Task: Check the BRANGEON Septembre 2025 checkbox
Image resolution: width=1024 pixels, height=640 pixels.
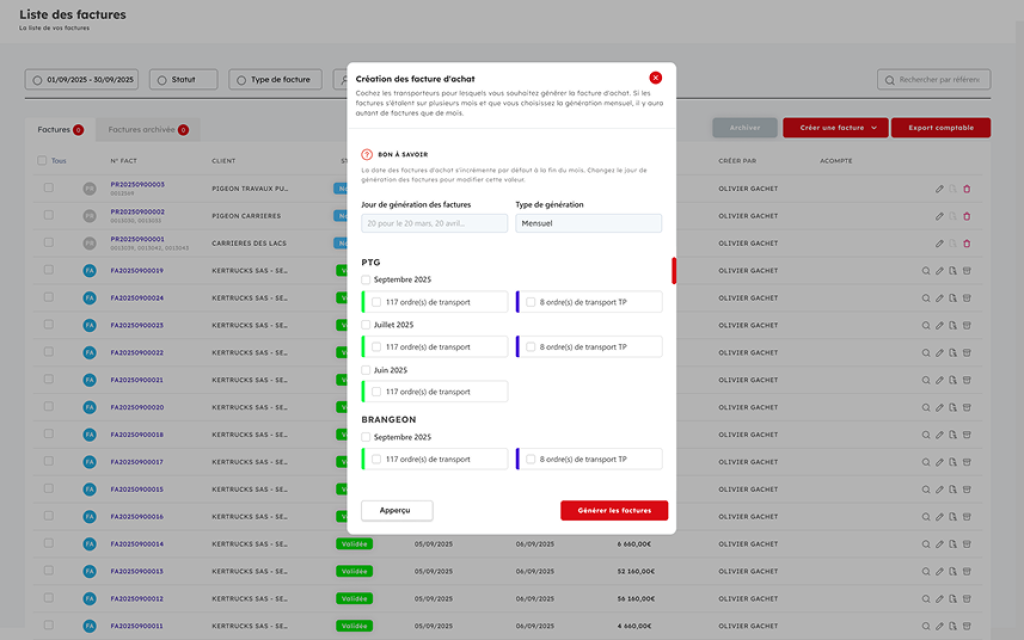Action: coord(366,437)
